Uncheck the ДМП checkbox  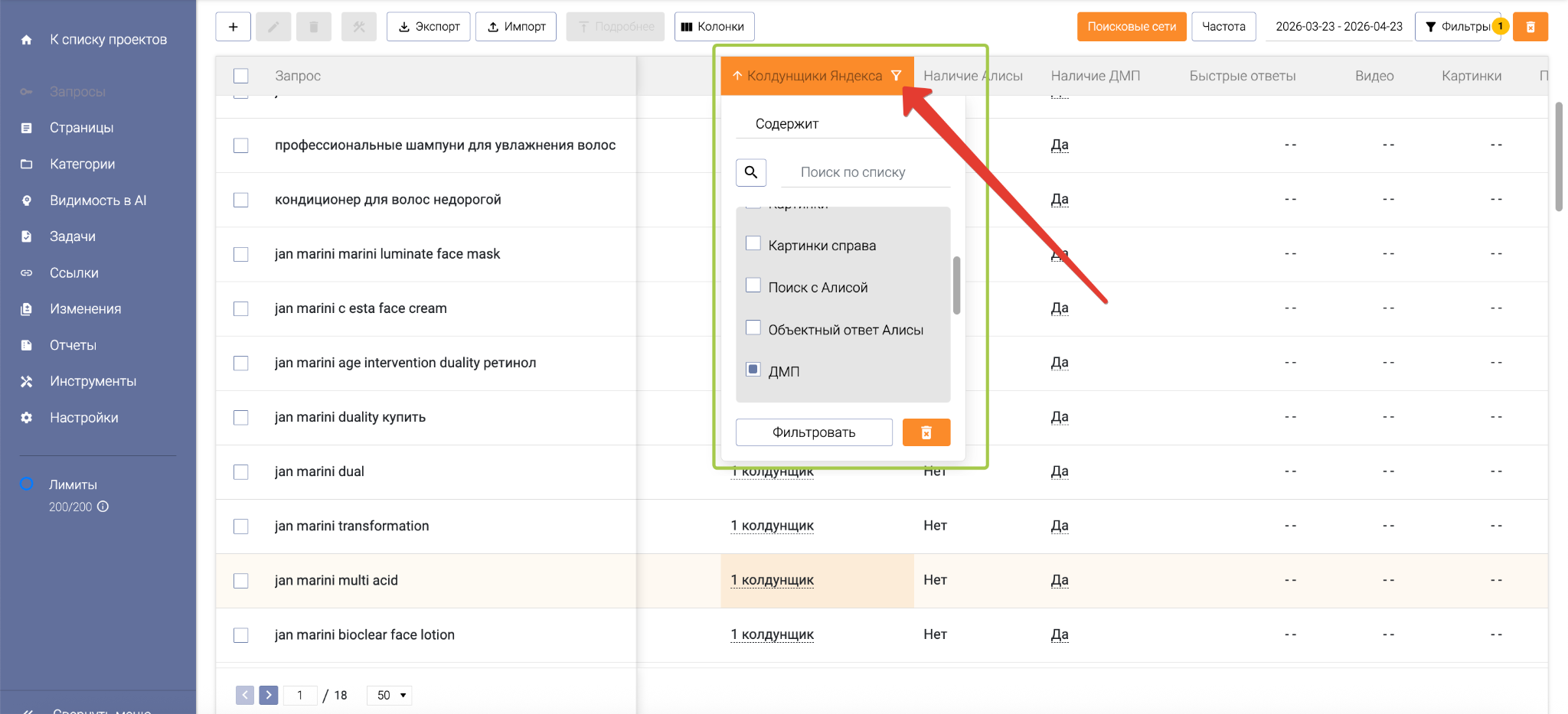click(753, 370)
